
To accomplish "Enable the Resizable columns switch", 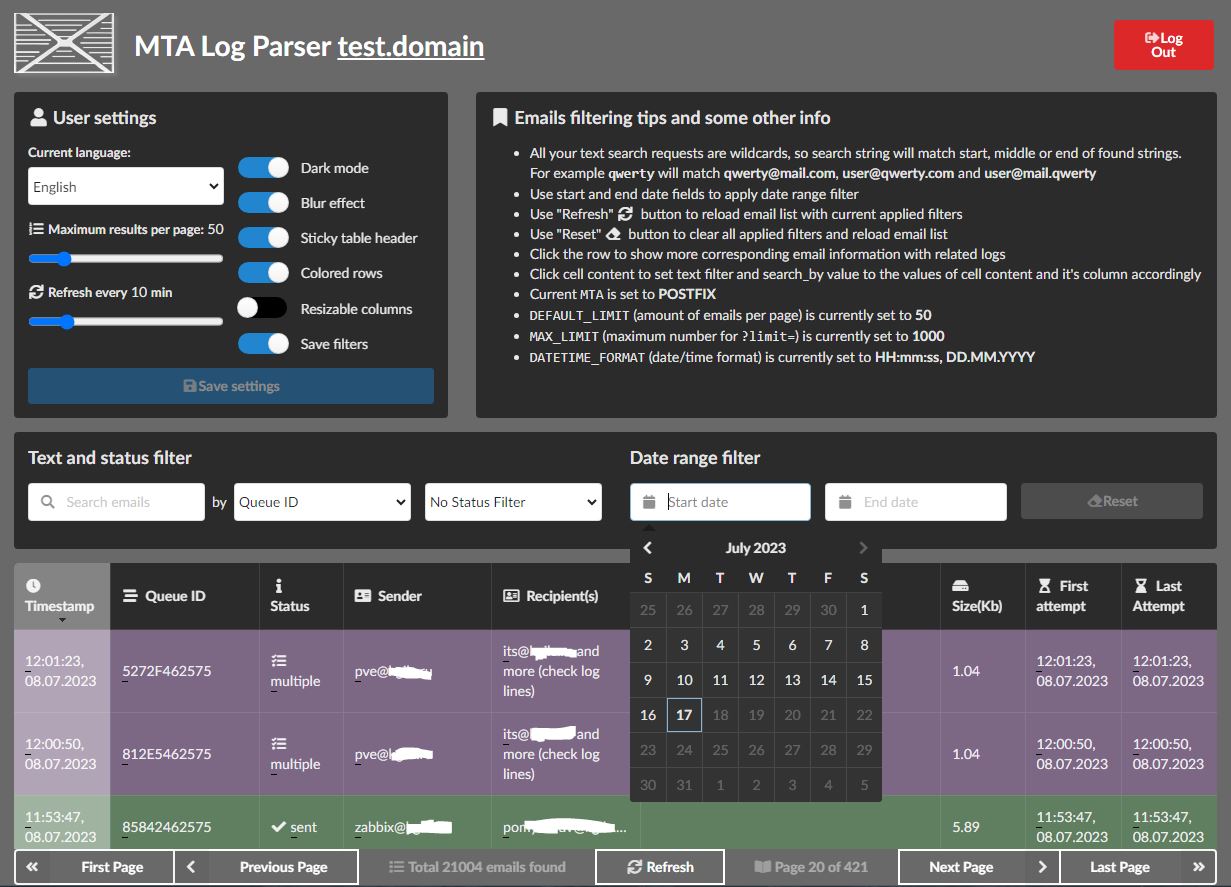I will (x=262, y=309).
